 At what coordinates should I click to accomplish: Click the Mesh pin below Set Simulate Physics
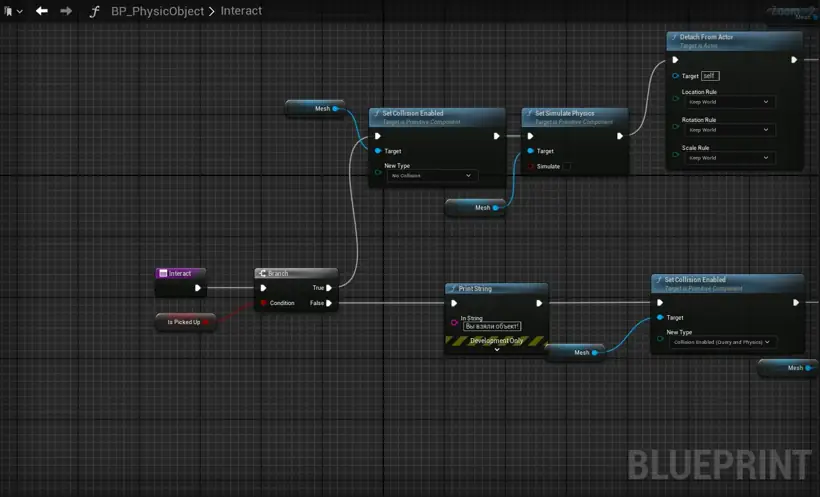point(496,208)
